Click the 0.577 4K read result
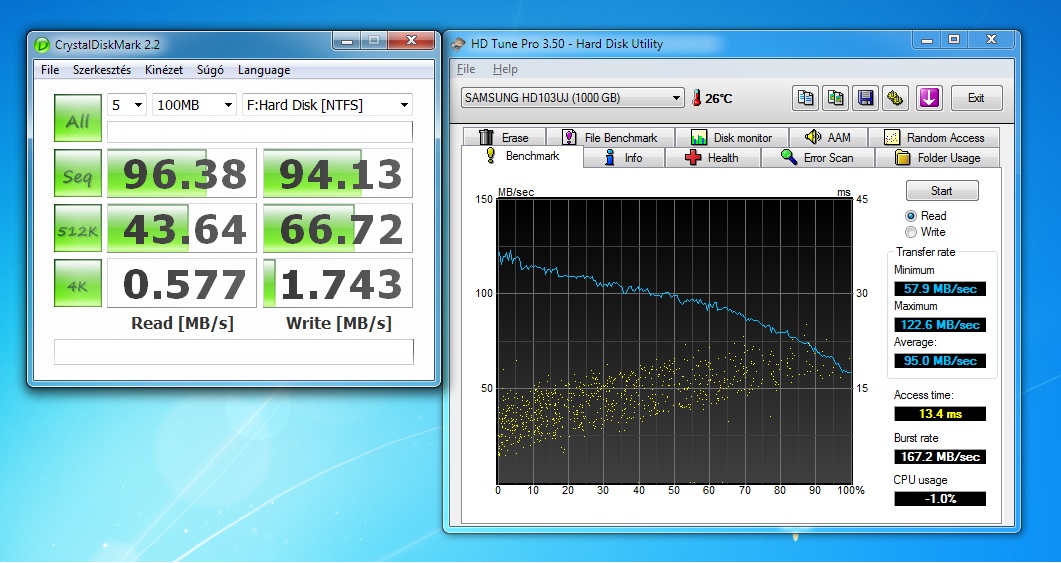 pos(182,283)
